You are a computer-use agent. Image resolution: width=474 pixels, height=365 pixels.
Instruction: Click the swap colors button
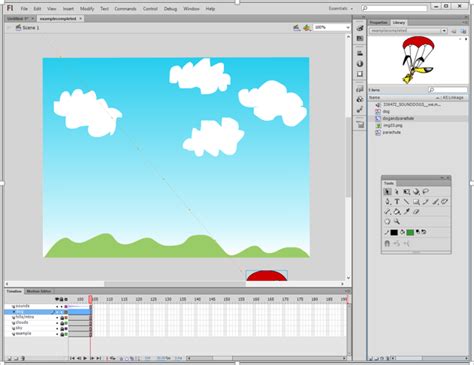pos(424,232)
